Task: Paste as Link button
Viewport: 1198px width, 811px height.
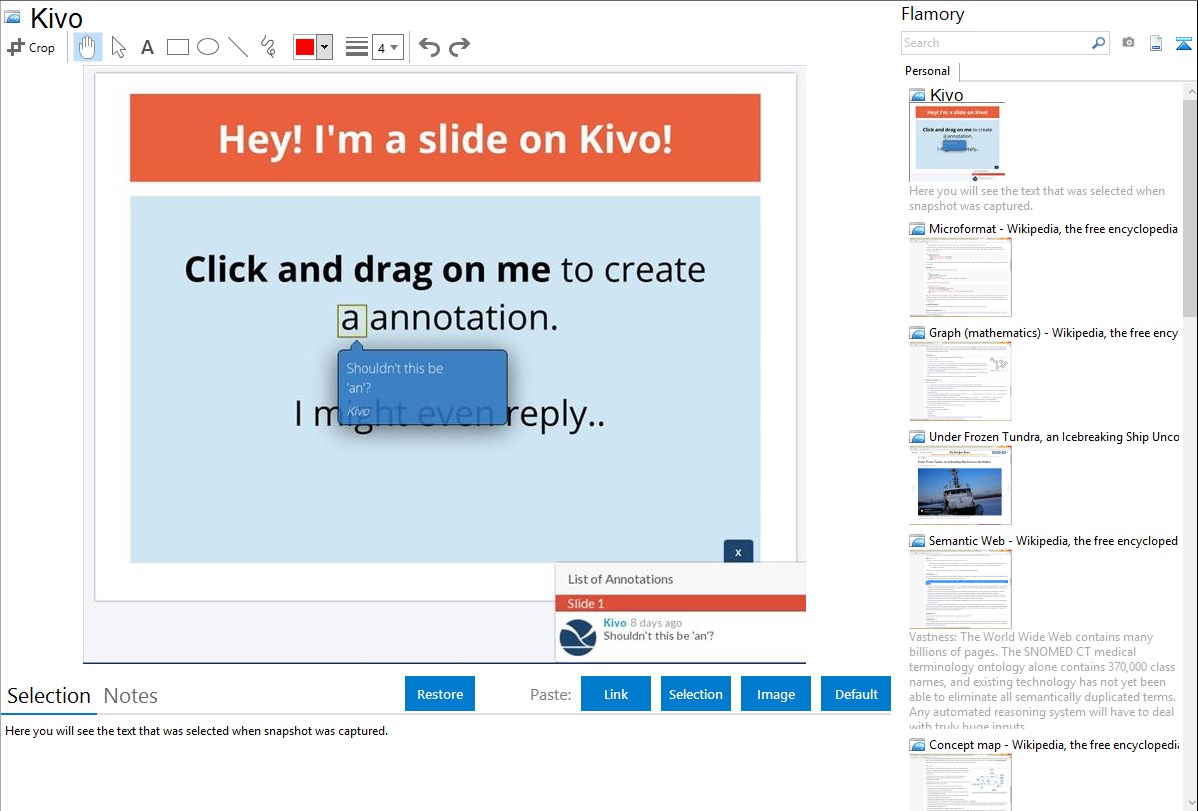Action: pyautogui.click(x=616, y=694)
